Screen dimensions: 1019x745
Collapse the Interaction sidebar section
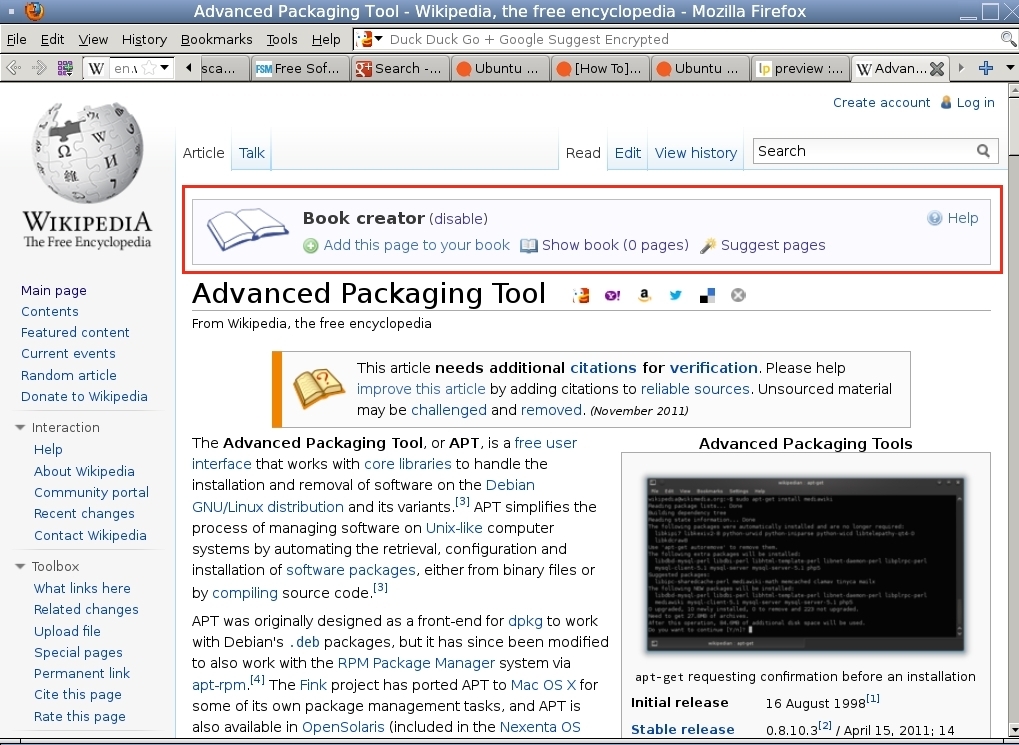(x=20, y=428)
